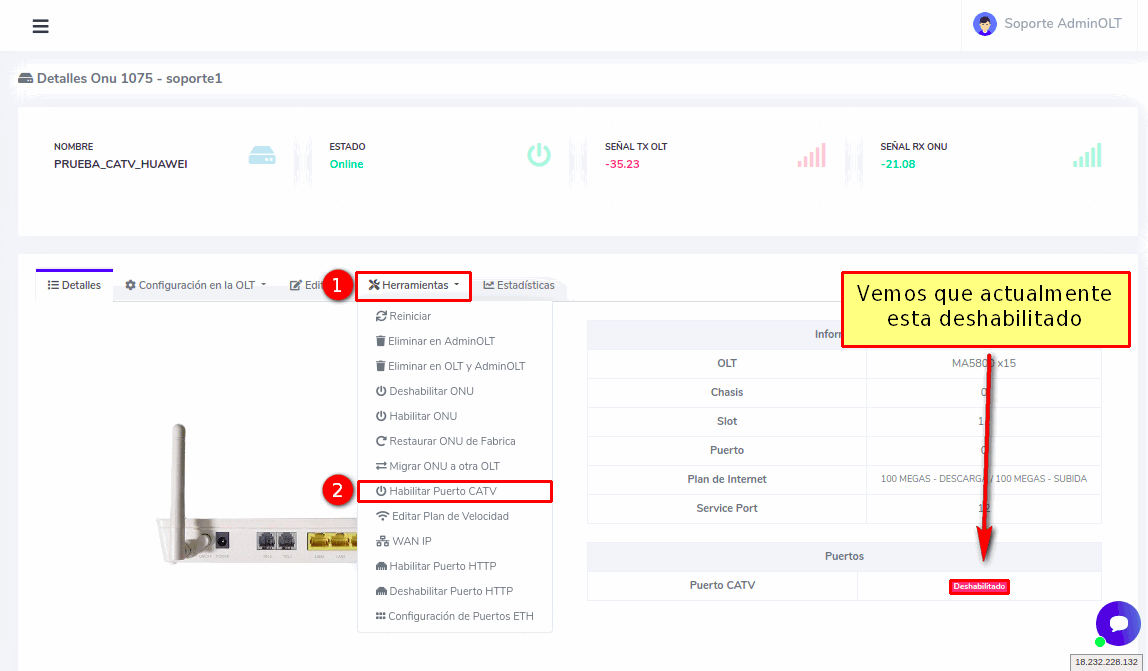This screenshot has width=1148, height=671.
Task: Click the Estado power icon
Action: click(539, 155)
